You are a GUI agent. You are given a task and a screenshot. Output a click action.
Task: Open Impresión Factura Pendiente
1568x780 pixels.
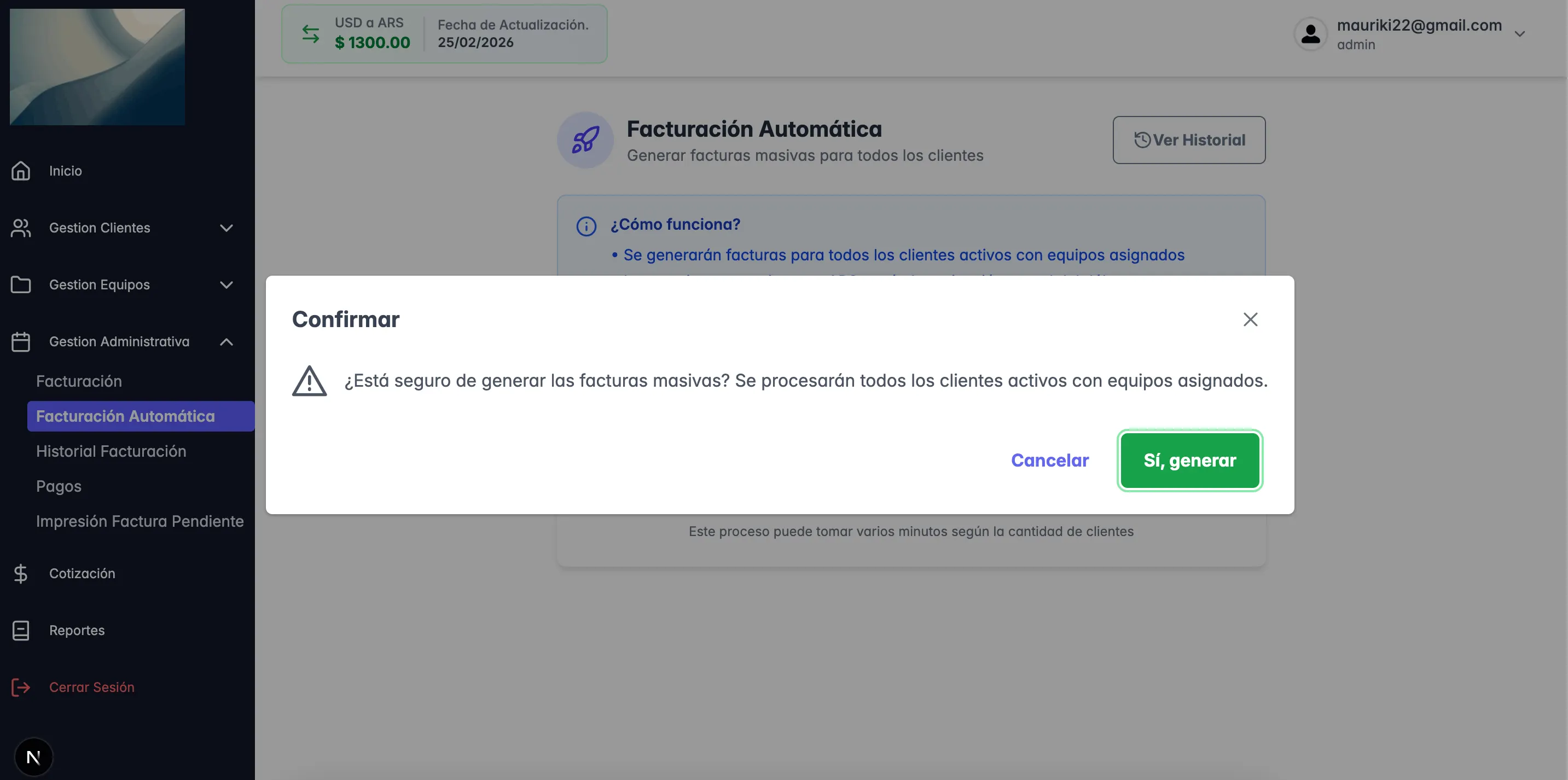(140, 521)
